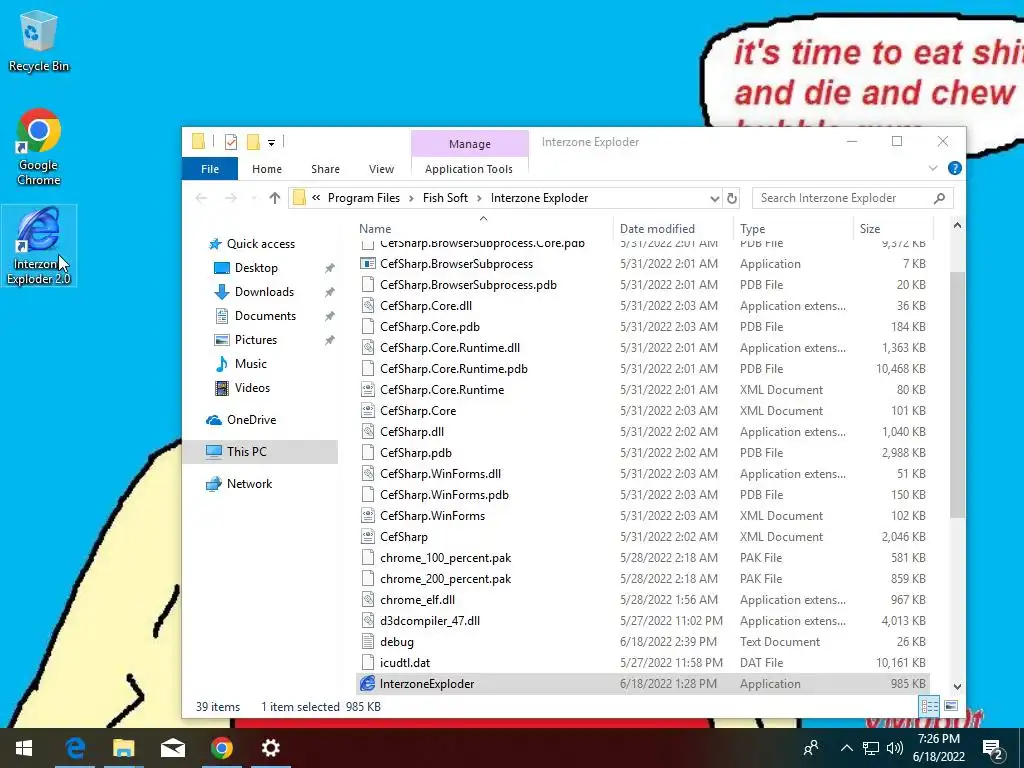The width and height of the screenshot is (1024, 768).
Task: Select chrome_100_percent.pak file
Action: click(643, 558)
